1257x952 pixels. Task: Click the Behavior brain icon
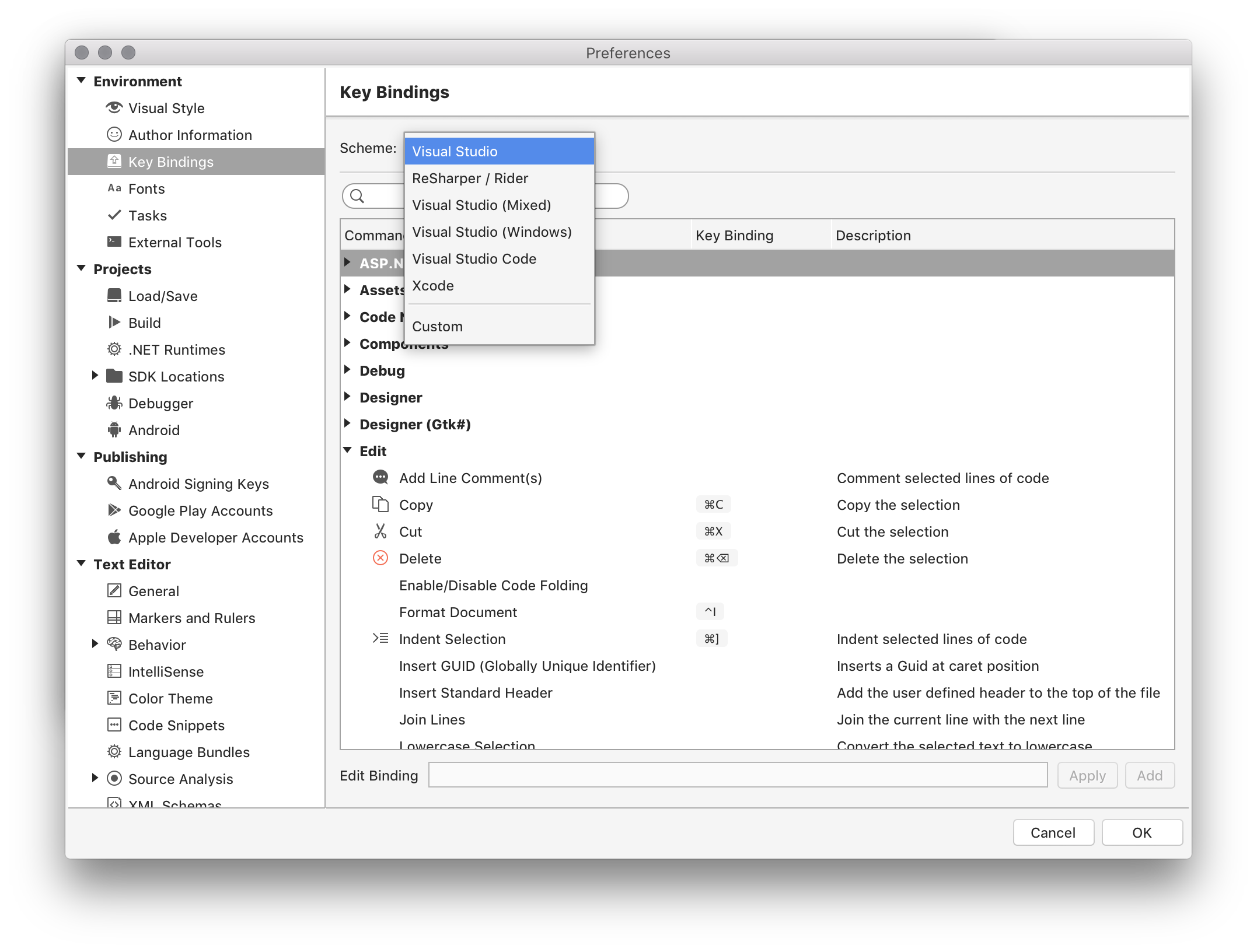coord(114,645)
